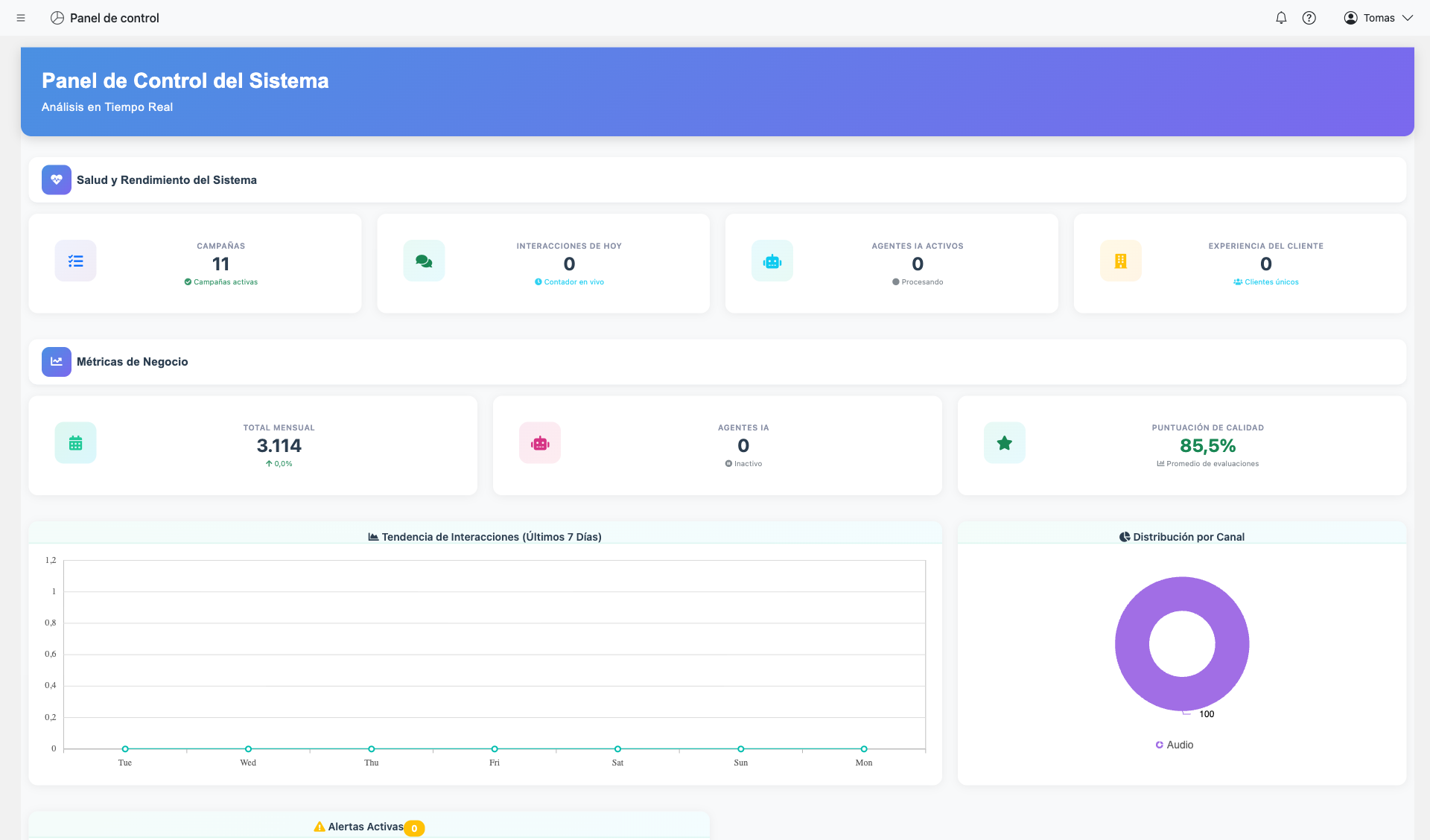This screenshot has width=1430, height=840.
Task: Click the pink Agentes IA robot icon
Action: [540, 443]
